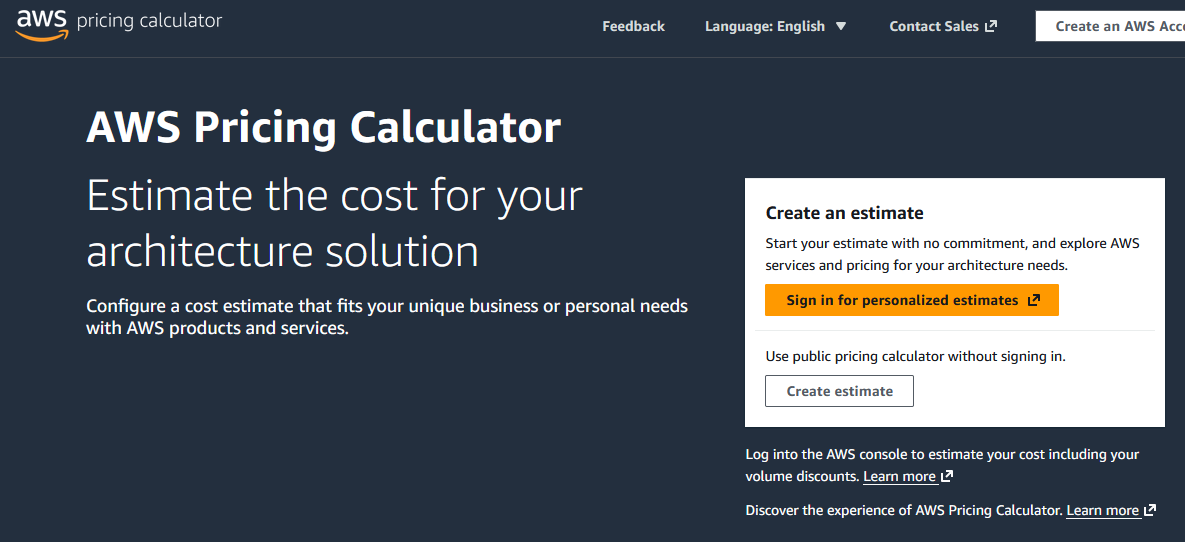Click external-link icon beside Contact Sales

pos(991,26)
